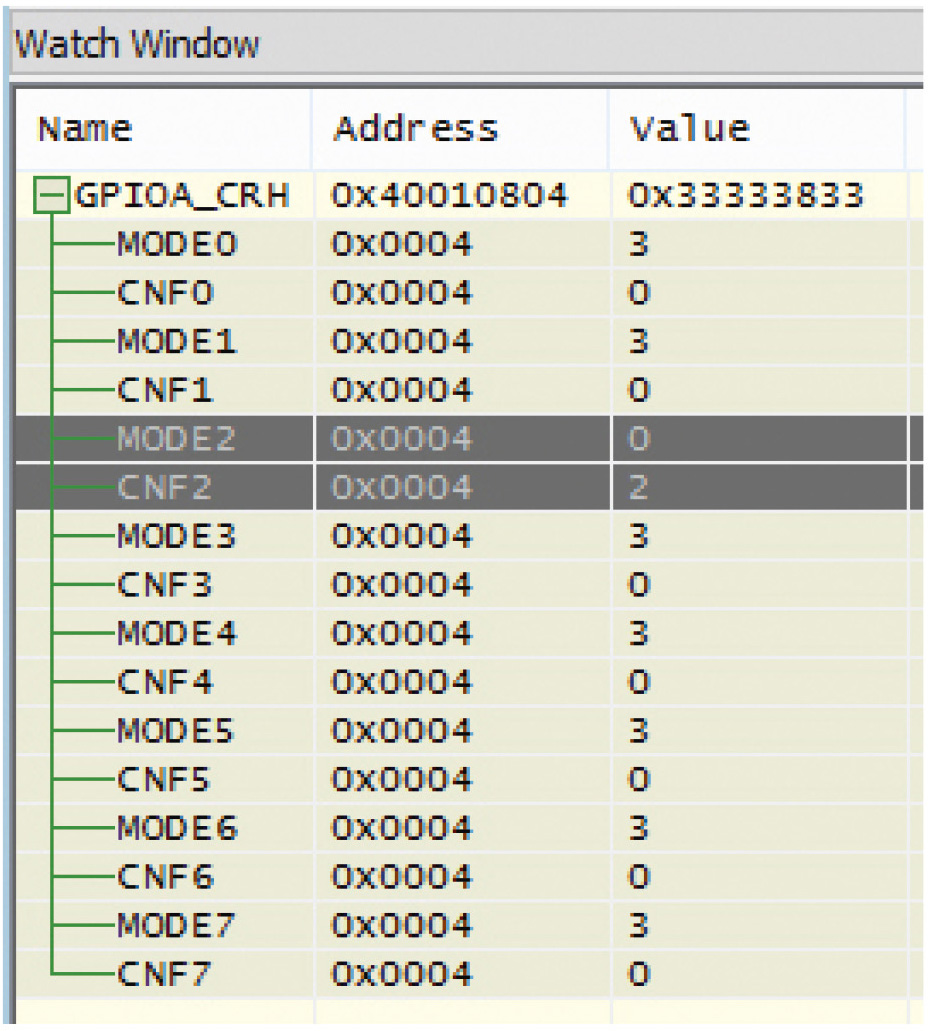Click the value 2 of CNF2
This screenshot has height=1031, width=928.
point(639,487)
